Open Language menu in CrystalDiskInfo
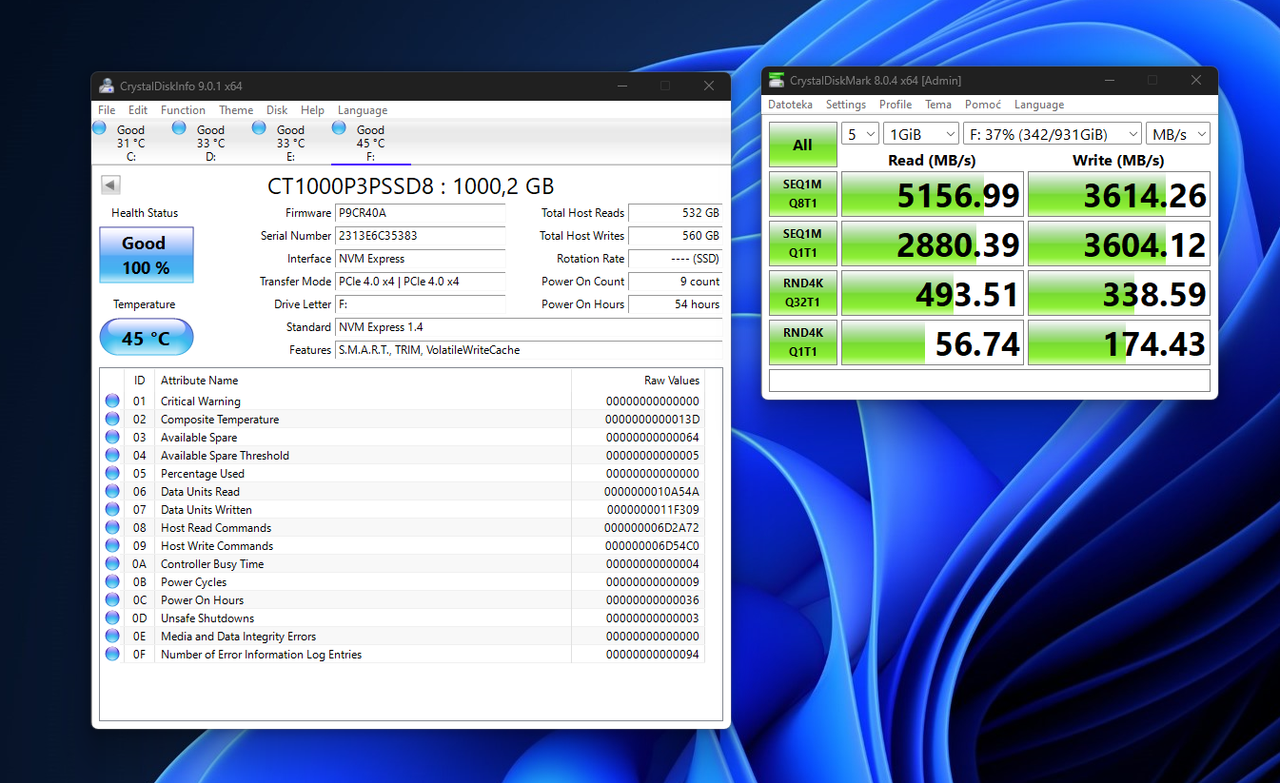 pyautogui.click(x=362, y=110)
